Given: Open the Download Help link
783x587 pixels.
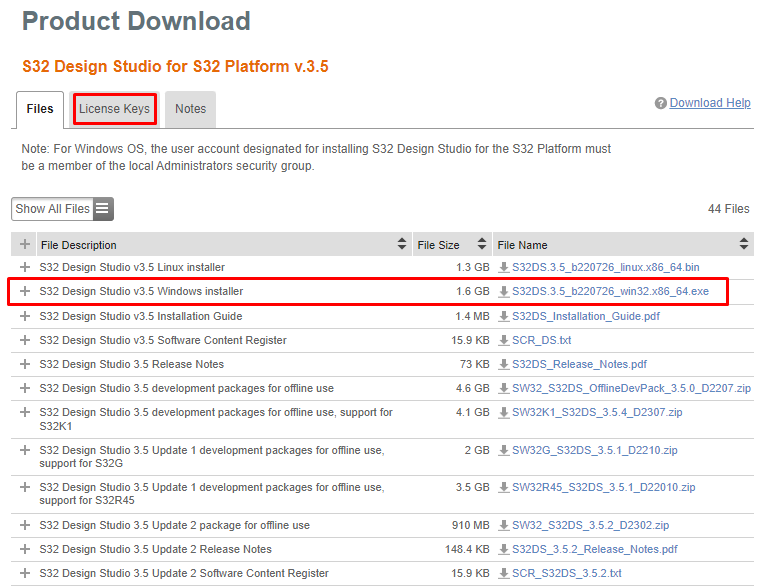Looking at the screenshot, I should (x=710, y=103).
